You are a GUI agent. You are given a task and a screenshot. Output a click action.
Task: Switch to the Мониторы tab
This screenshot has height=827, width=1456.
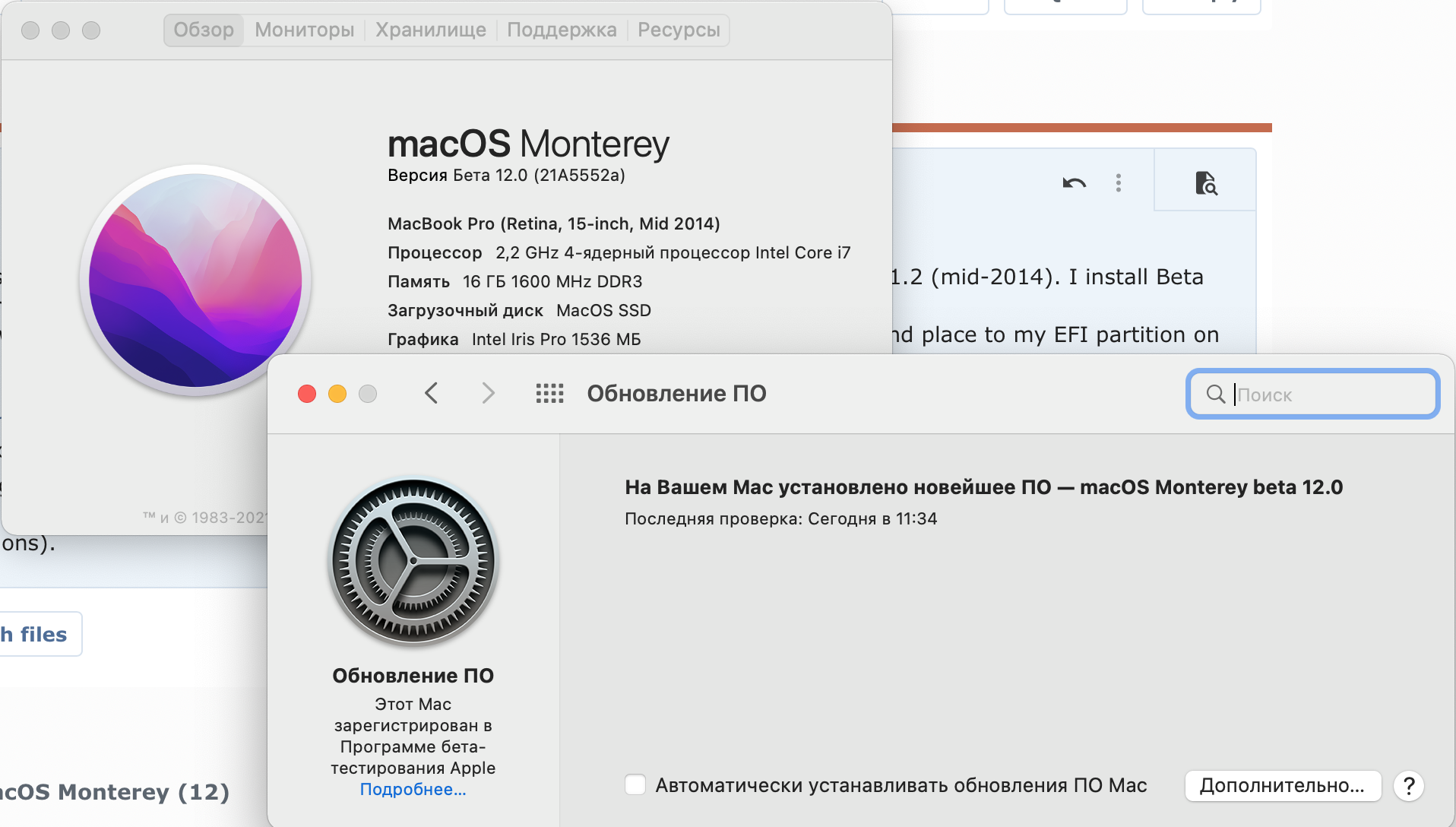(x=304, y=30)
